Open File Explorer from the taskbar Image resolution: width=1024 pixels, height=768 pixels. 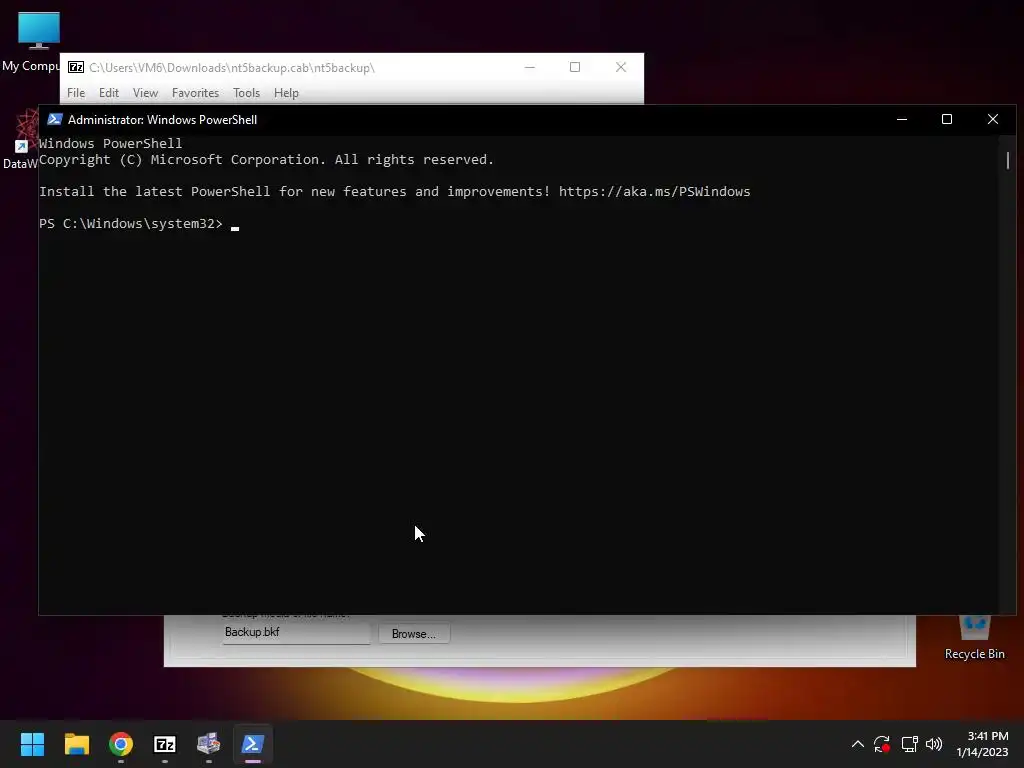coord(76,744)
